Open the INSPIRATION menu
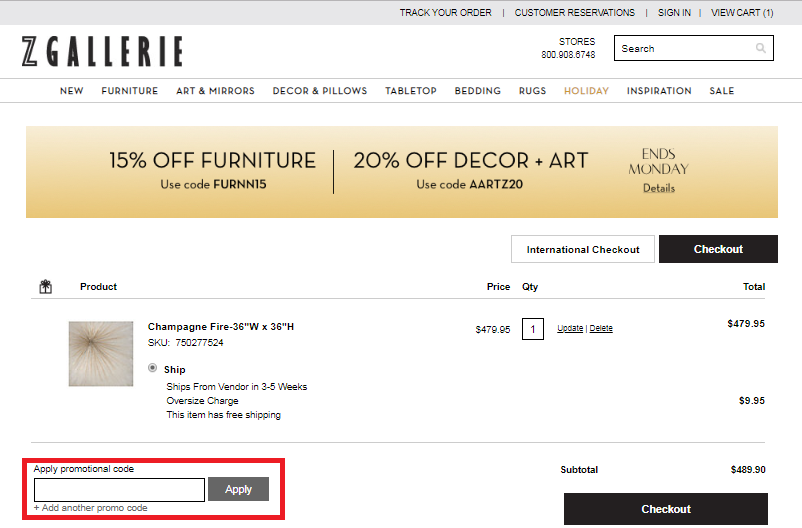The height and width of the screenshot is (528, 802). [x=659, y=91]
